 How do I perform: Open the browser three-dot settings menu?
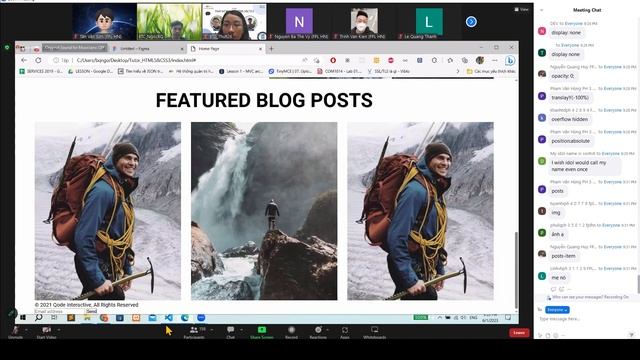coord(495,60)
